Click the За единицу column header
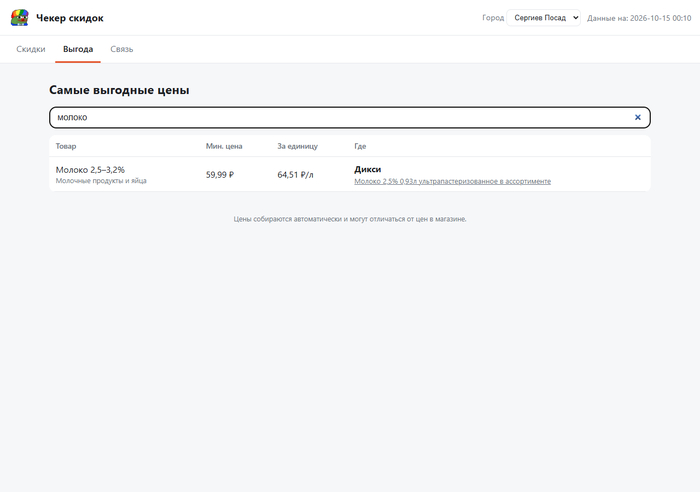700x492 pixels. click(297, 146)
